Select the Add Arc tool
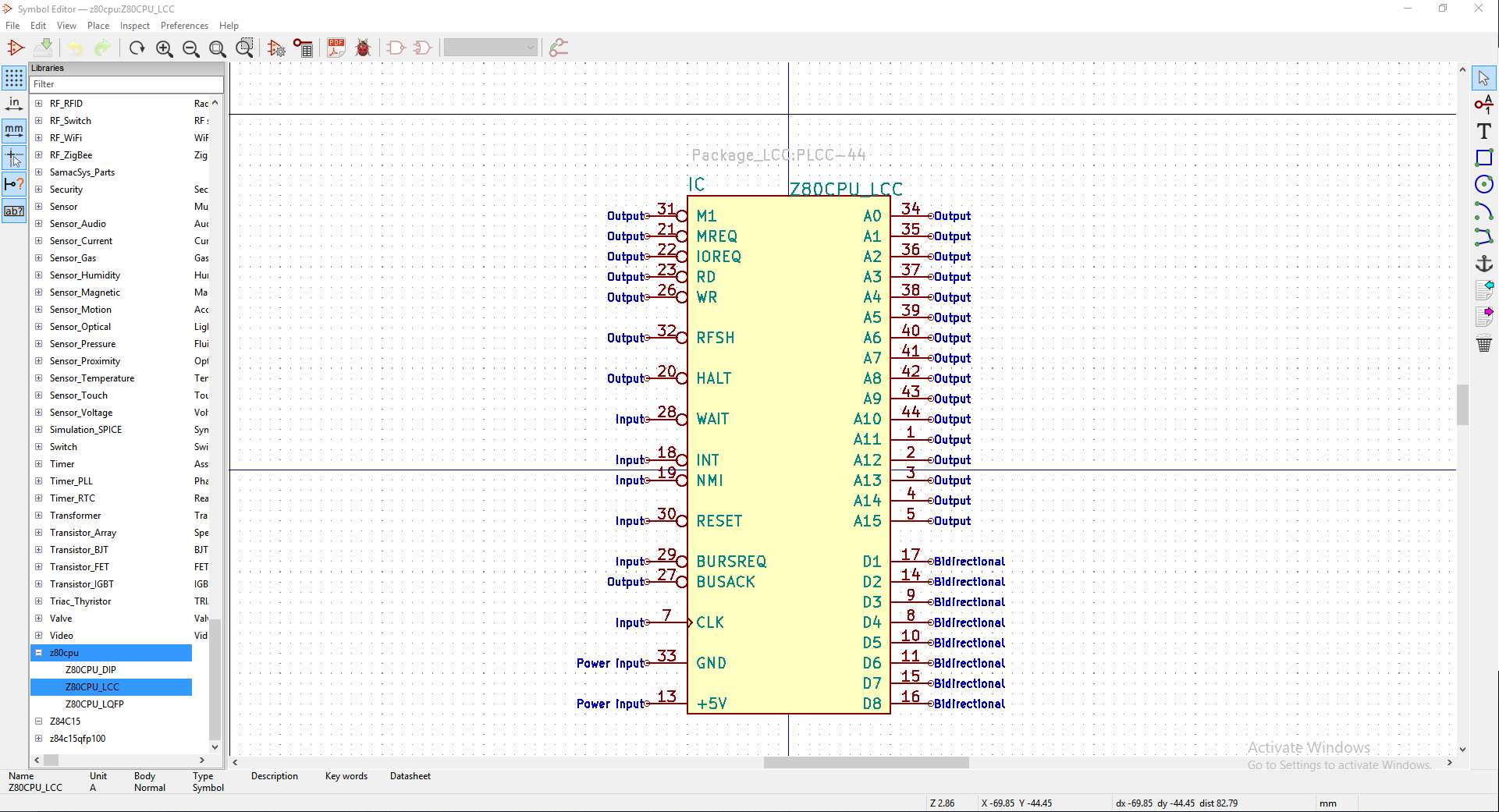1499x812 pixels. coord(1483,211)
